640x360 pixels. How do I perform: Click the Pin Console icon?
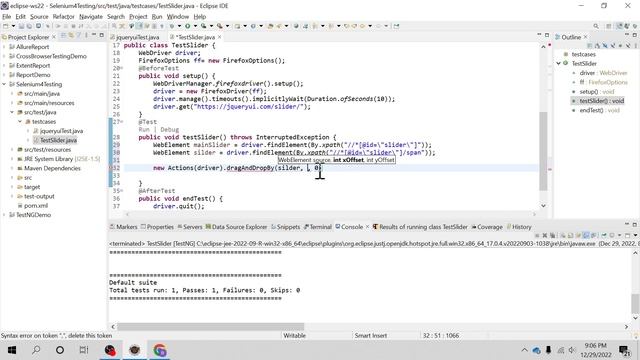604,236
